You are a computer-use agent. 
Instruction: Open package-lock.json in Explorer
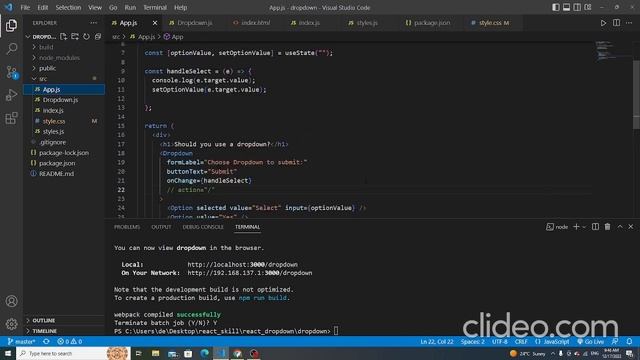click(x=64, y=153)
